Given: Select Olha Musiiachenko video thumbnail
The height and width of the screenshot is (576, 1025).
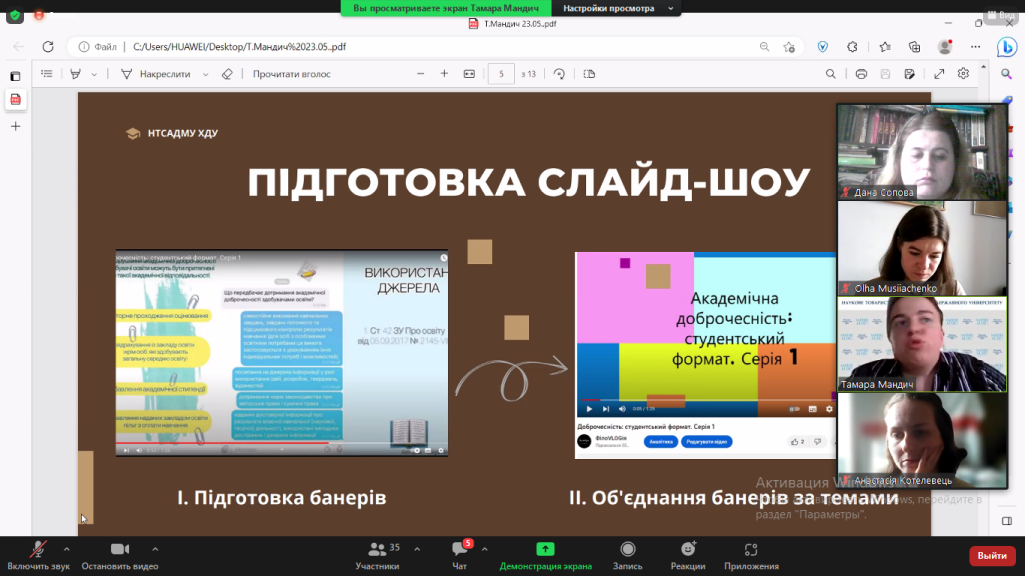Looking at the screenshot, I should pos(922,248).
